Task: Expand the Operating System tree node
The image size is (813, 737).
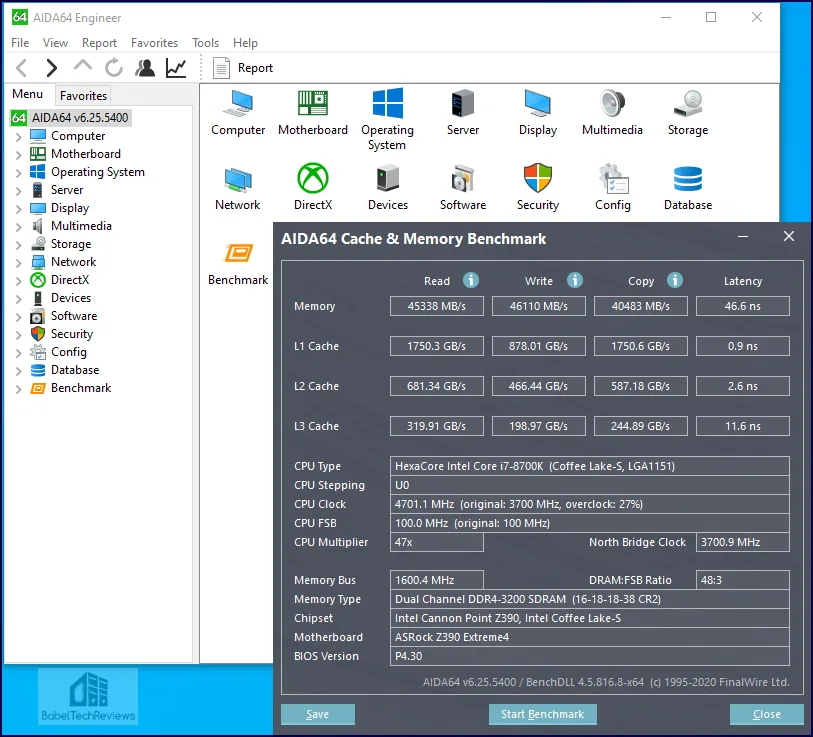Action: coord(19,173)
